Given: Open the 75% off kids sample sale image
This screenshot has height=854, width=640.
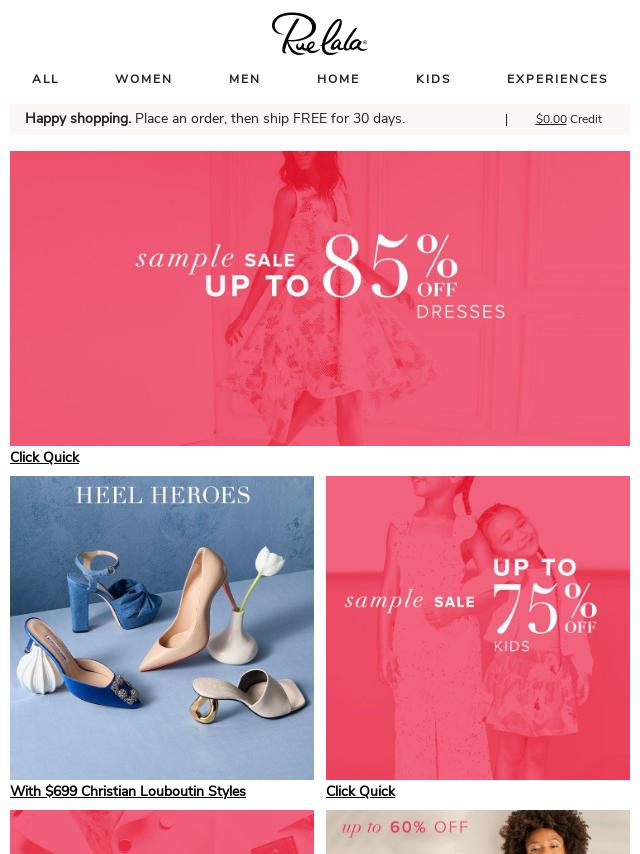Looking at the screenshot, I should coord(478,628).
